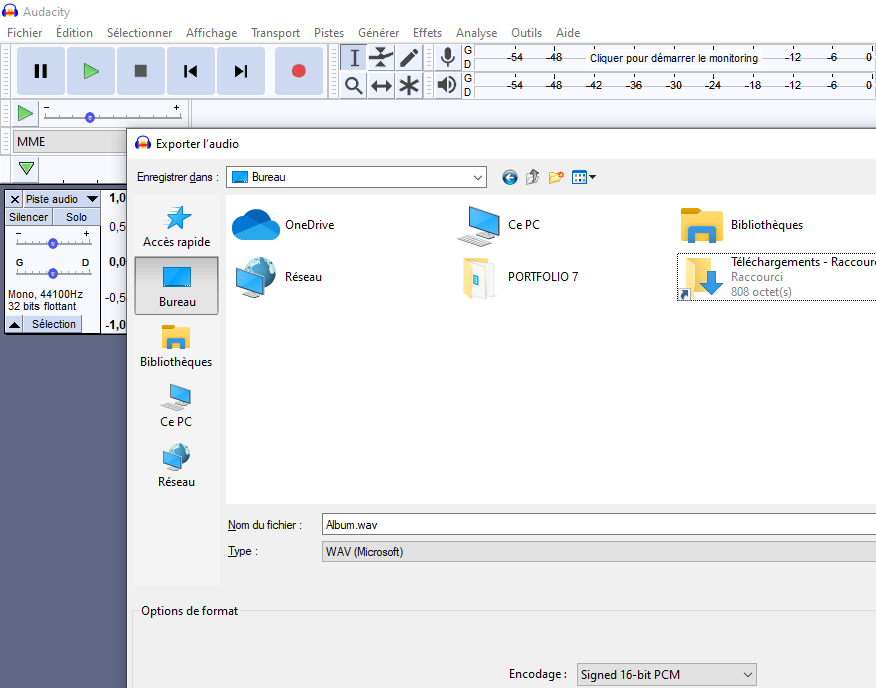The height and width of the screenshot is (688, 876).
Task: Select Bureau in the places sidebar
Action: point(177,286)
